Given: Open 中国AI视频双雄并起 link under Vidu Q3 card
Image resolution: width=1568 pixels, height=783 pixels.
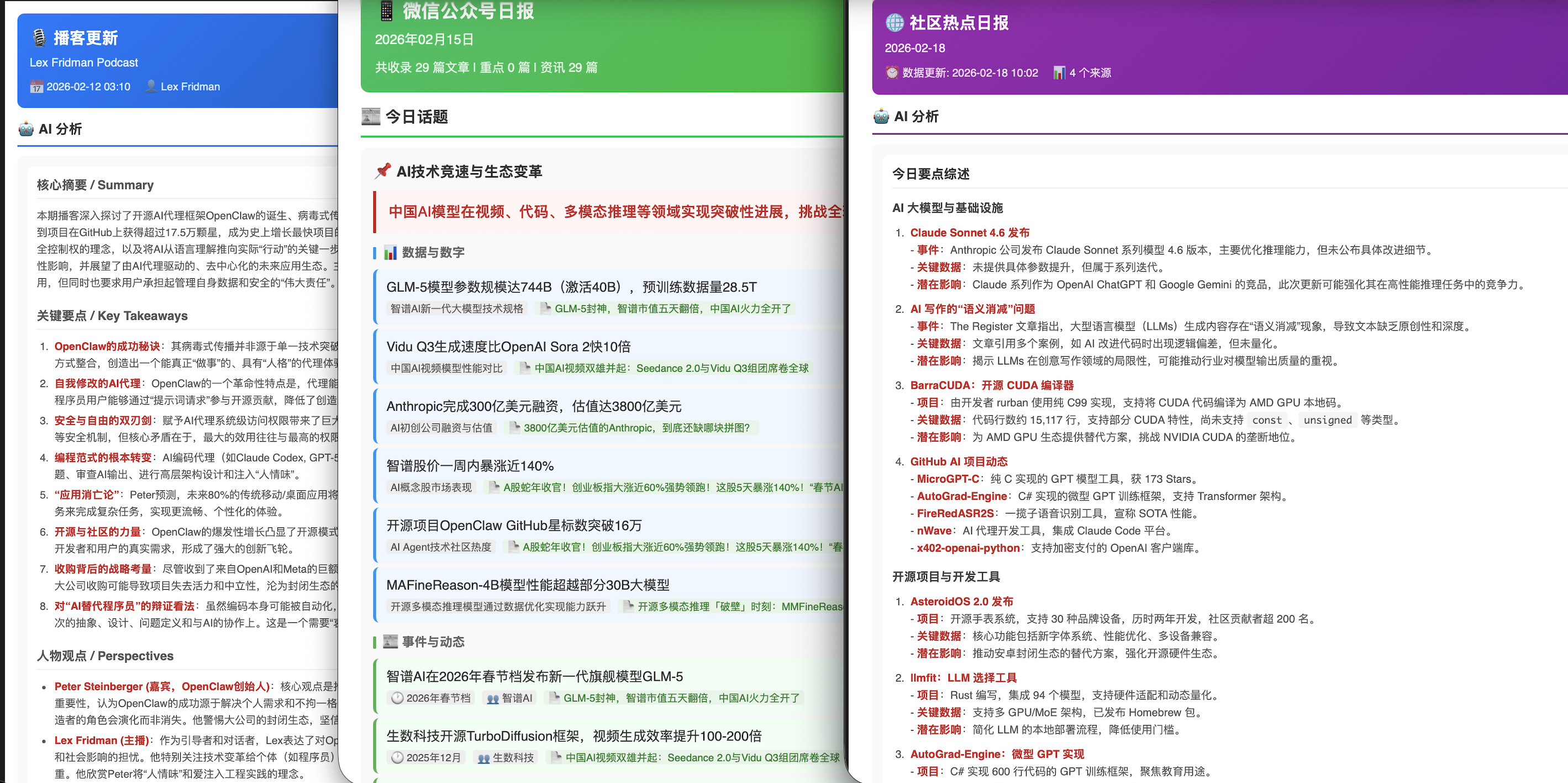Looking at the screenshot, I should 671,368.
